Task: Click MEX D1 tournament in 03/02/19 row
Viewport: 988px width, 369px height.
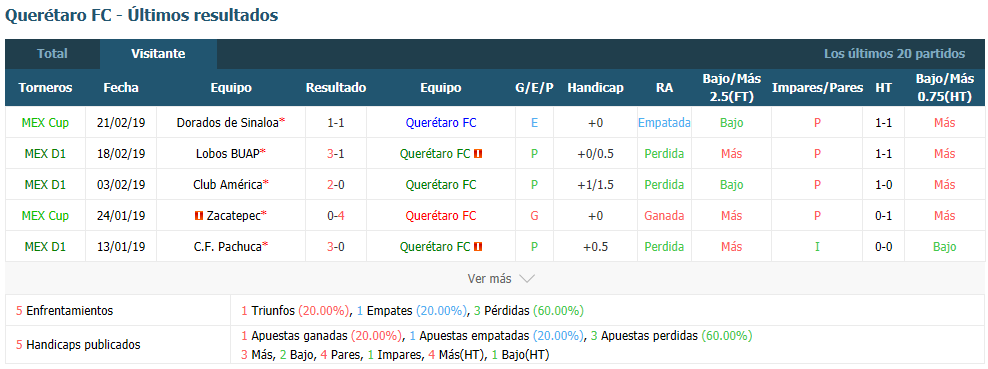Action: click(45, 184)
